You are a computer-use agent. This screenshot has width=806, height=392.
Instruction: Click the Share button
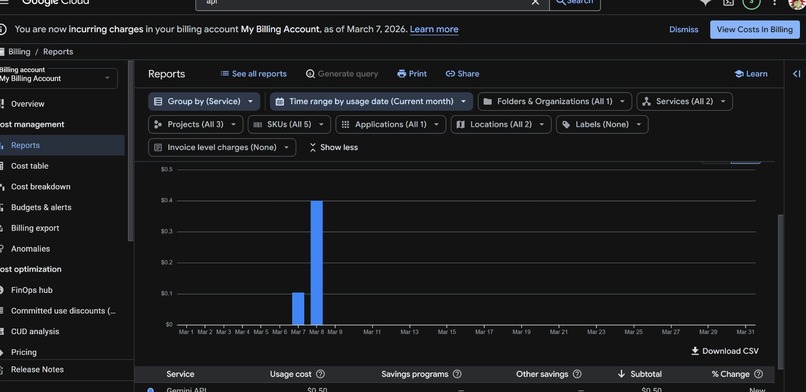(462, 74)
